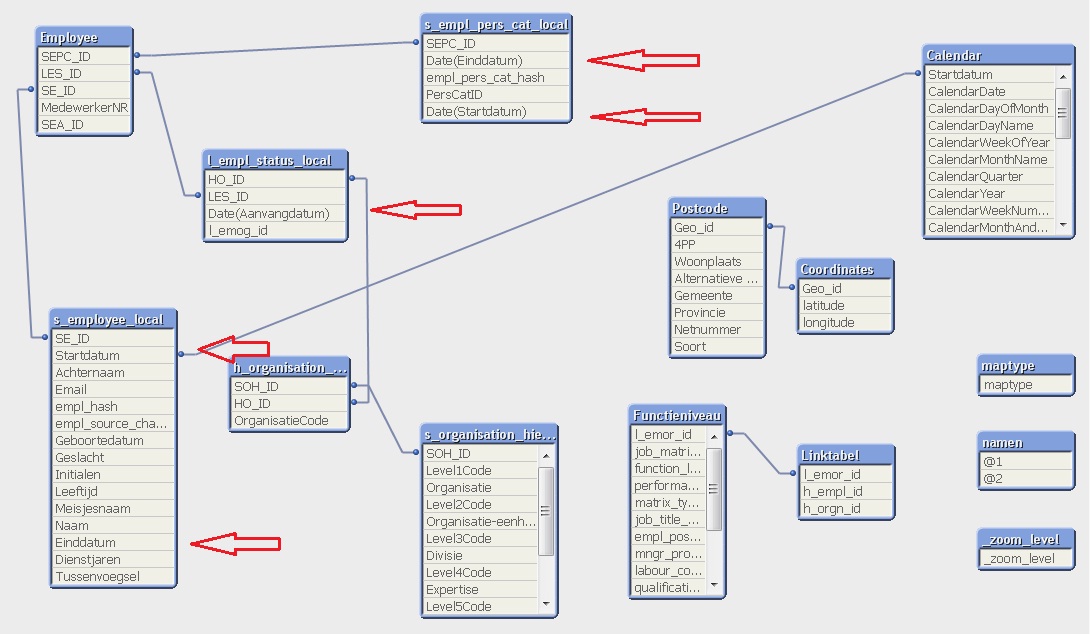Select s_employee_local table header
Image resolution: width=1090 pixels, height=634 pixels.
pos(113,320)
